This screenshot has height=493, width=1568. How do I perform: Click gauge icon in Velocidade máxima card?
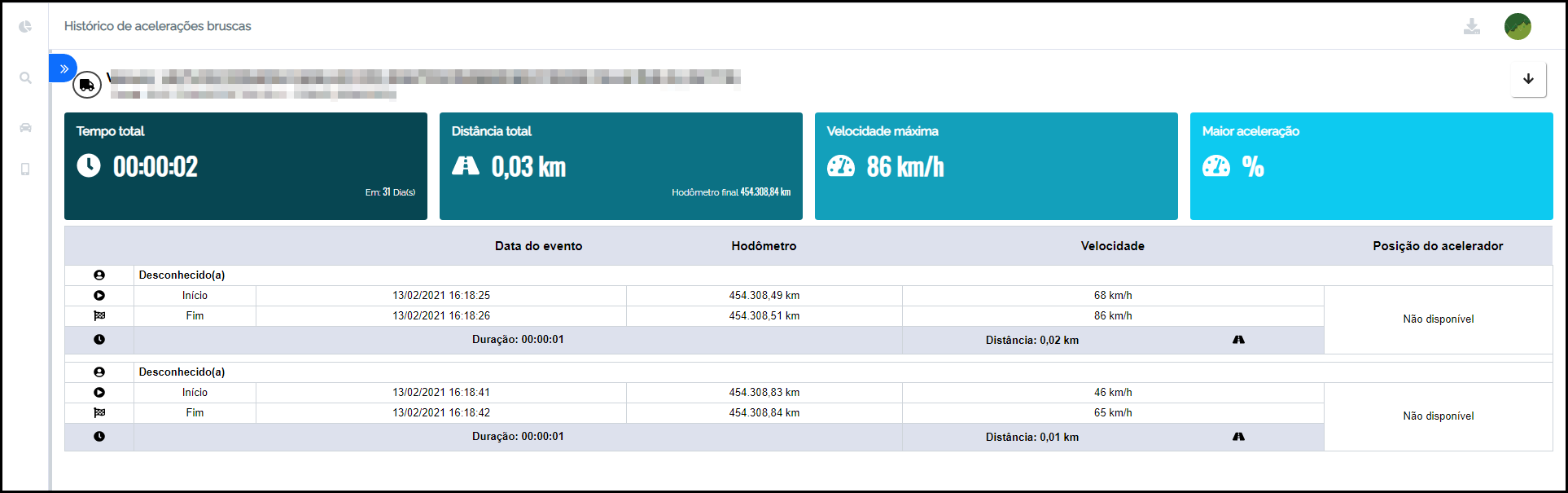pyautogui.click(x=841, y=166)
